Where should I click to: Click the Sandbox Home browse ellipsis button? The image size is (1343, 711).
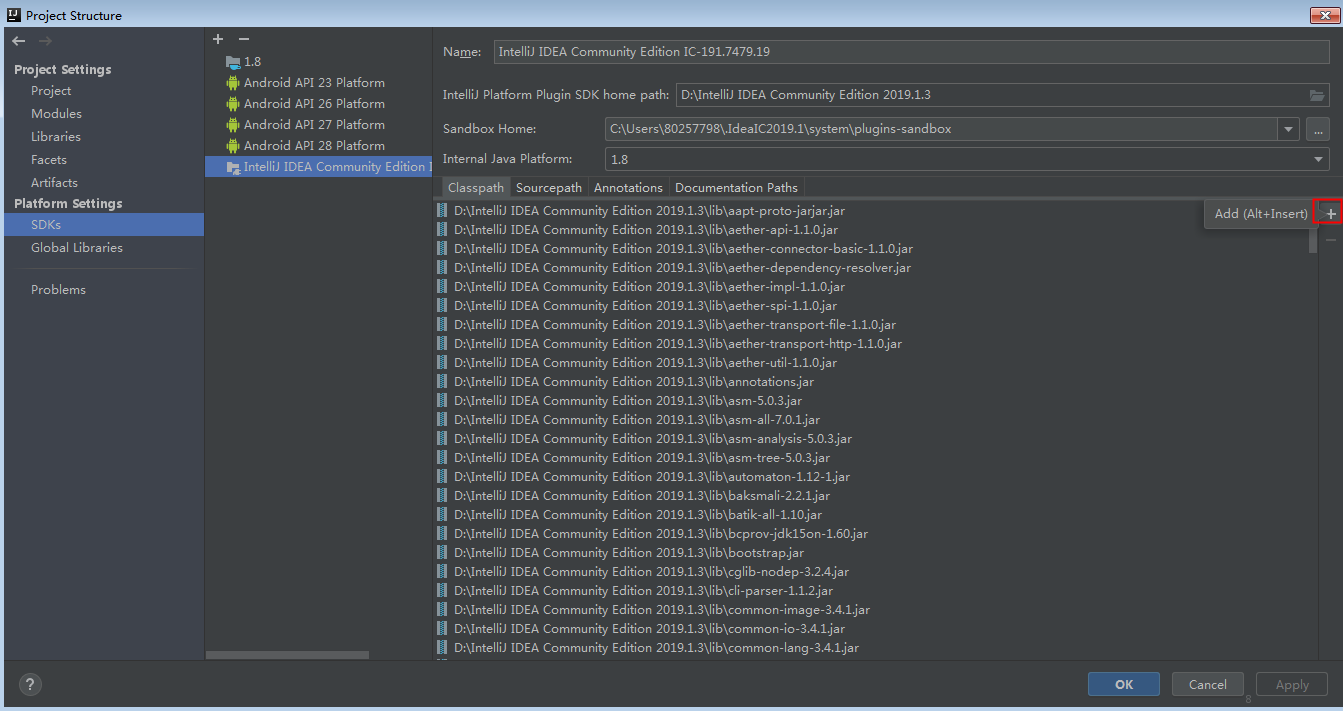[1317, 129]
